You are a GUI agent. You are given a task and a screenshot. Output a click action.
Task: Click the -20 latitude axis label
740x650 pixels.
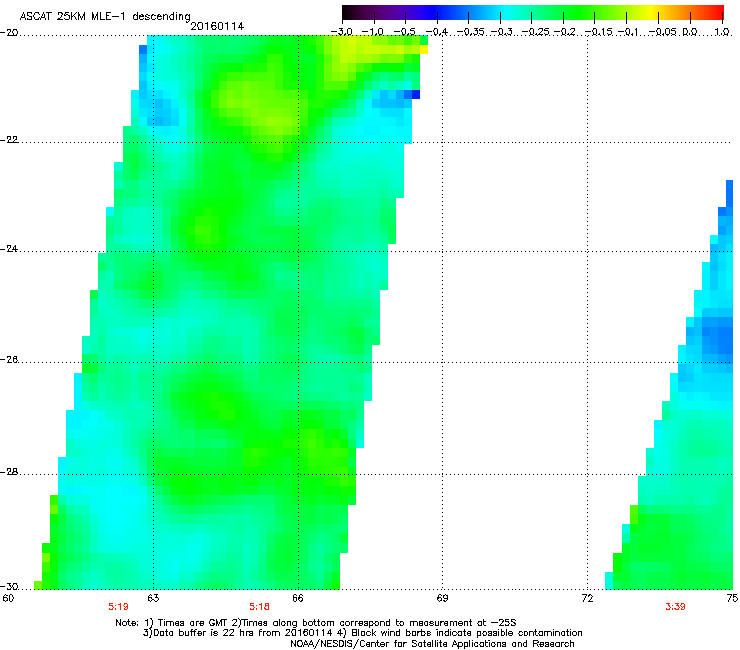[x=9, y=33]
